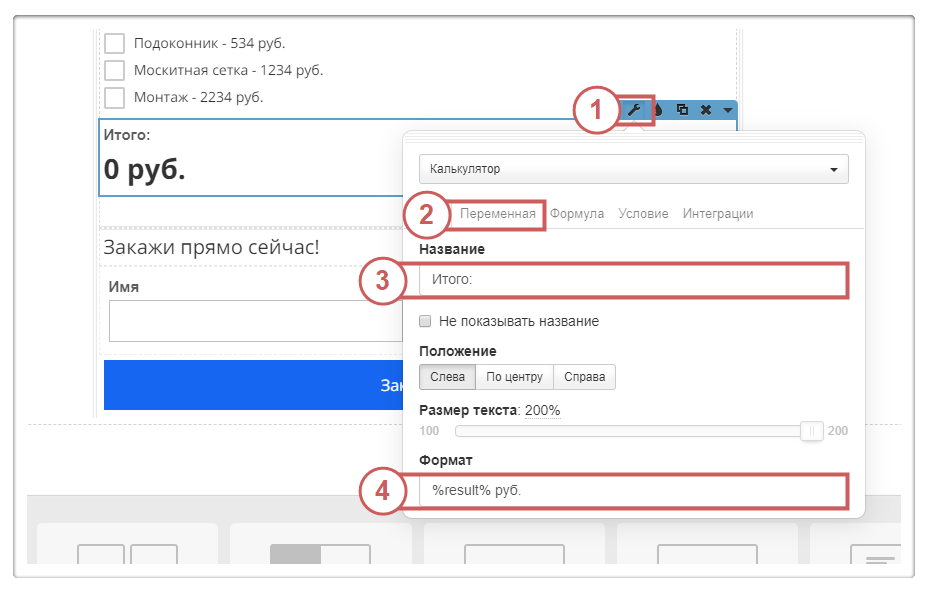
Task: Check the Москитная сетка - 1234 руб. option
Action: coord(115,70)
